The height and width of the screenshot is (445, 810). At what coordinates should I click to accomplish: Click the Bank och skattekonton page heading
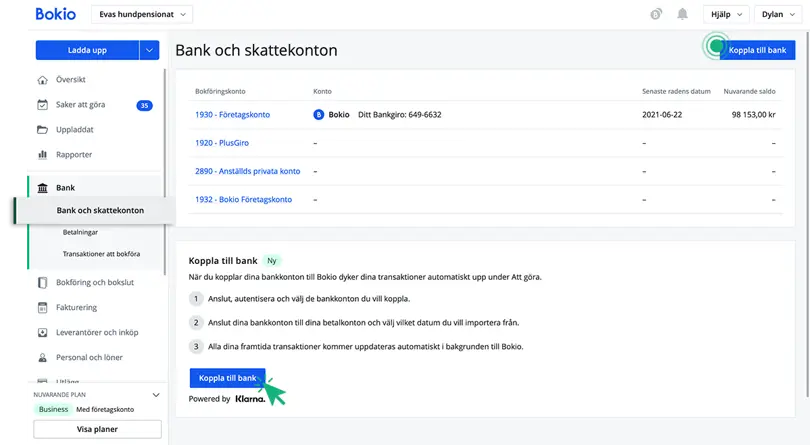(x=256, y=50)
